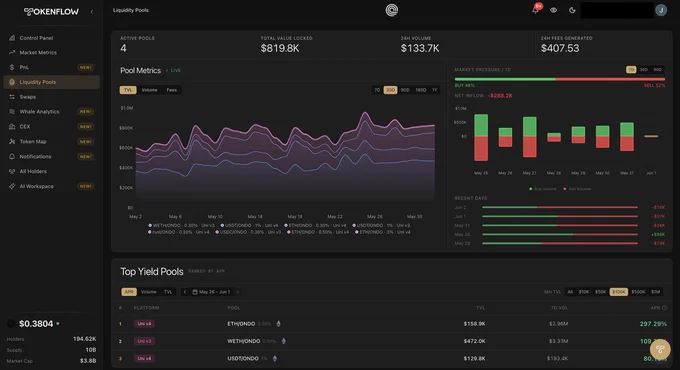Select 90D in Market Pressure panel

coord(657,69)
